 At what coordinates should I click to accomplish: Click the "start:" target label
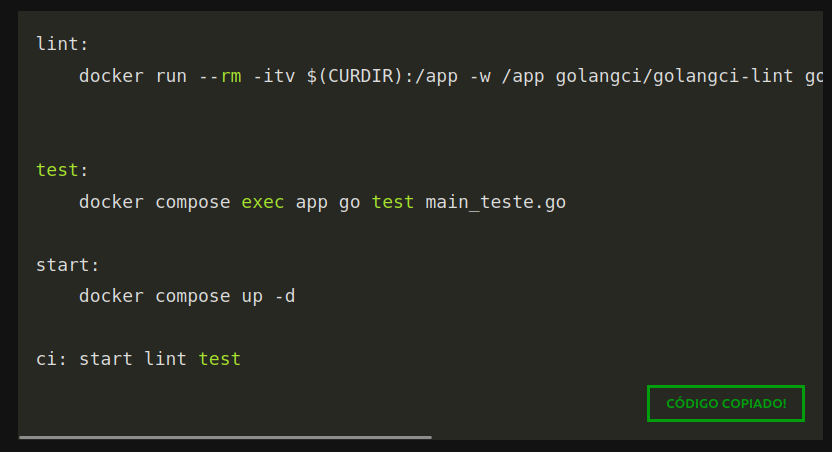(x=67, y=265)
